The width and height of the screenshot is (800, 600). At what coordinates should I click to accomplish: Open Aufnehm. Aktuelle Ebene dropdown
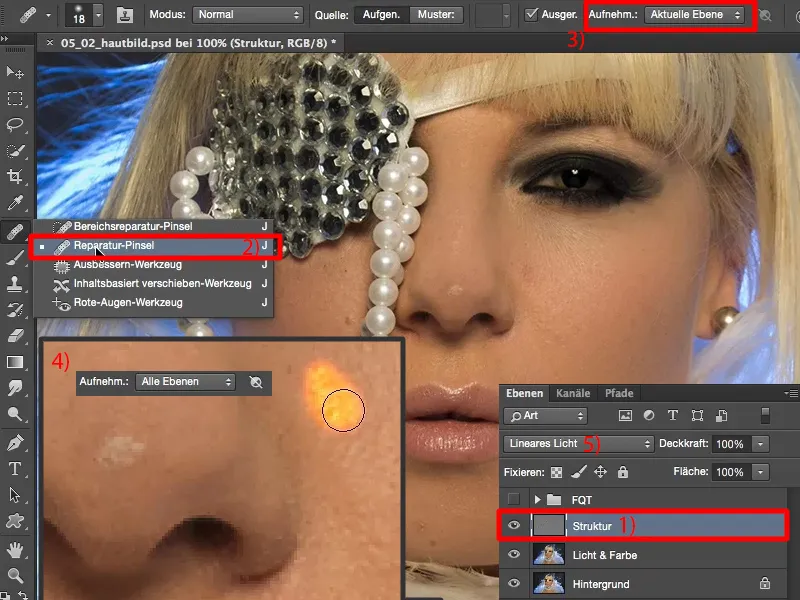(x=694, y=15)
